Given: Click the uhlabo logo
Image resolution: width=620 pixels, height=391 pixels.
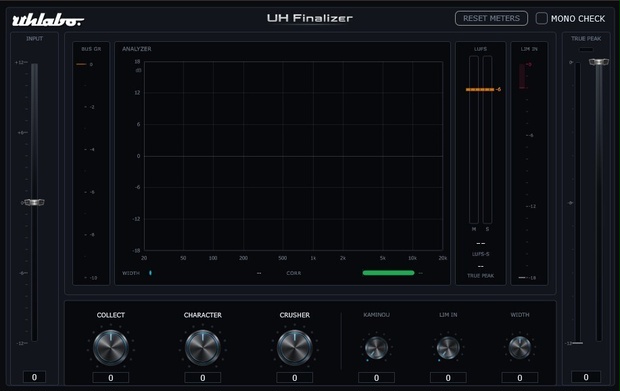Looking at the screenshot, I should [47, 20].
